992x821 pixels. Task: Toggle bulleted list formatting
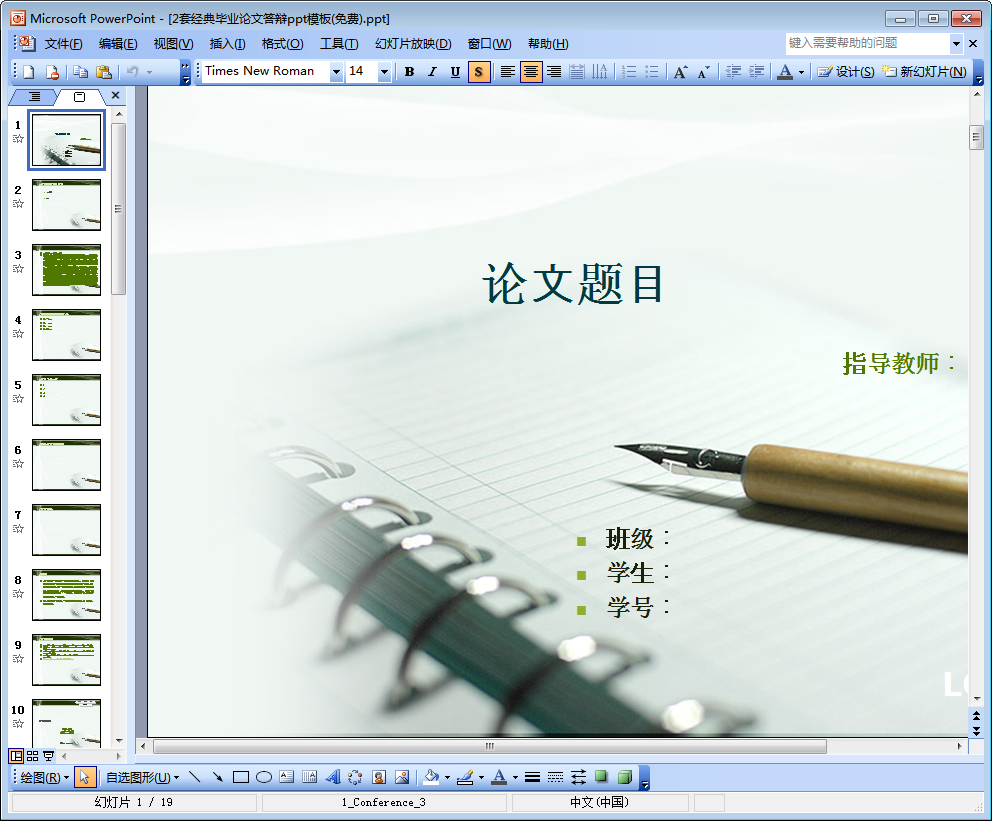652,71
